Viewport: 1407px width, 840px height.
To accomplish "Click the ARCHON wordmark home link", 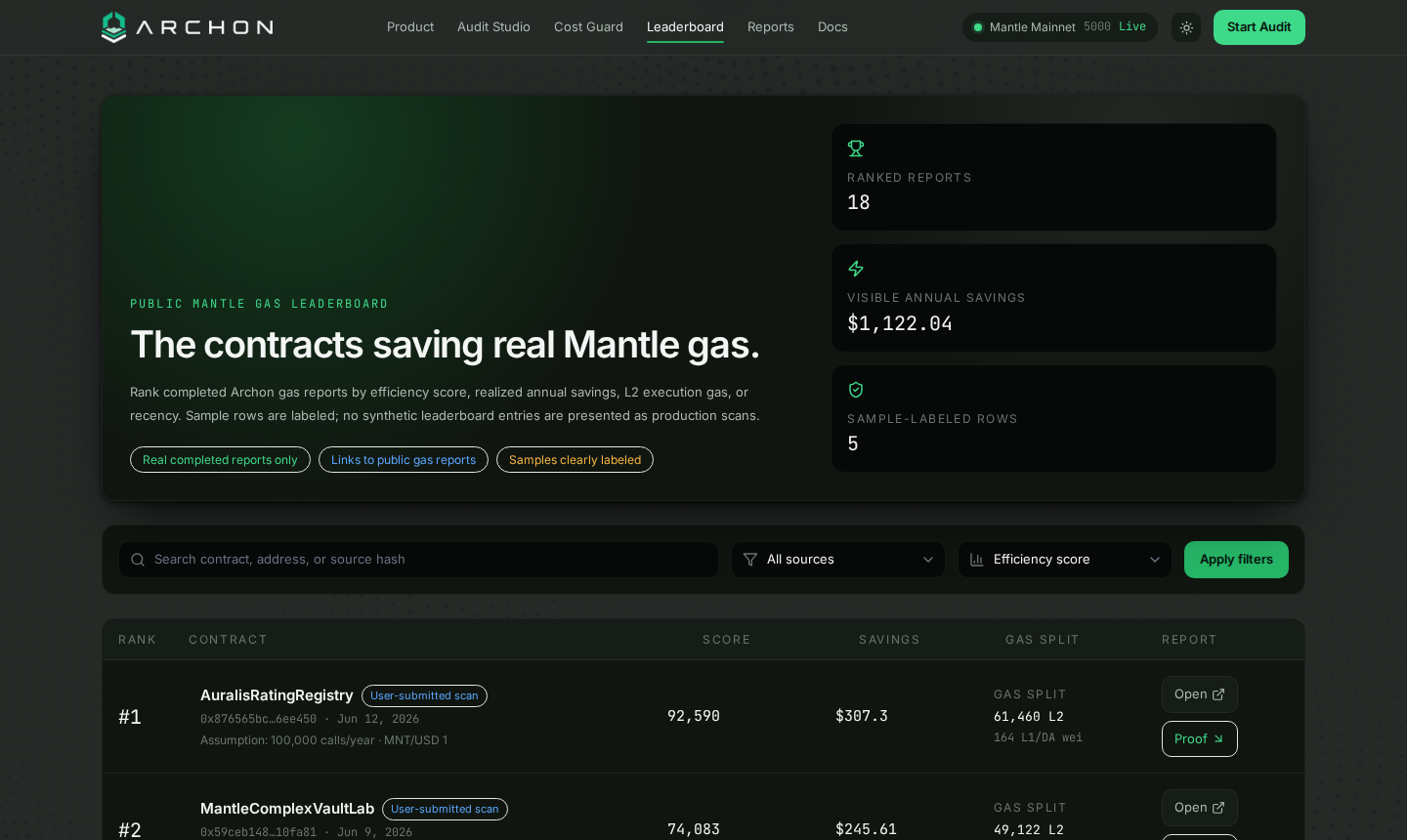I will click(204, 27).
